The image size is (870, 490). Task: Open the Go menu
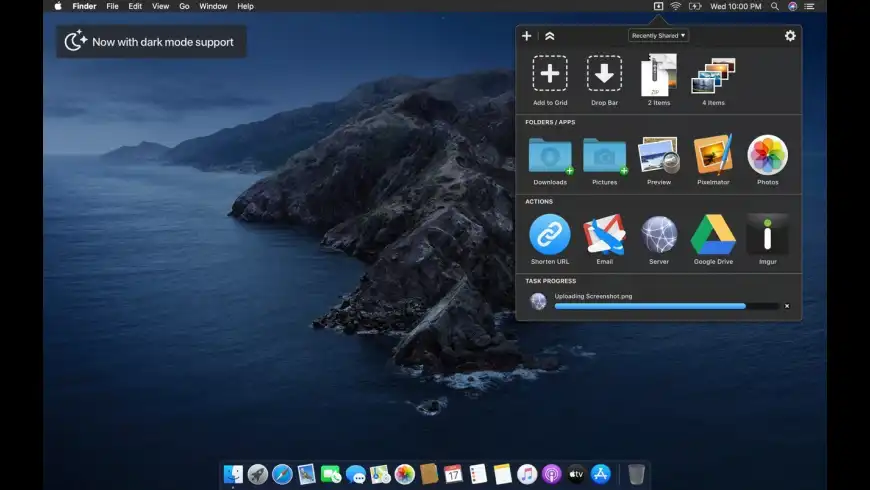[184, 6]
